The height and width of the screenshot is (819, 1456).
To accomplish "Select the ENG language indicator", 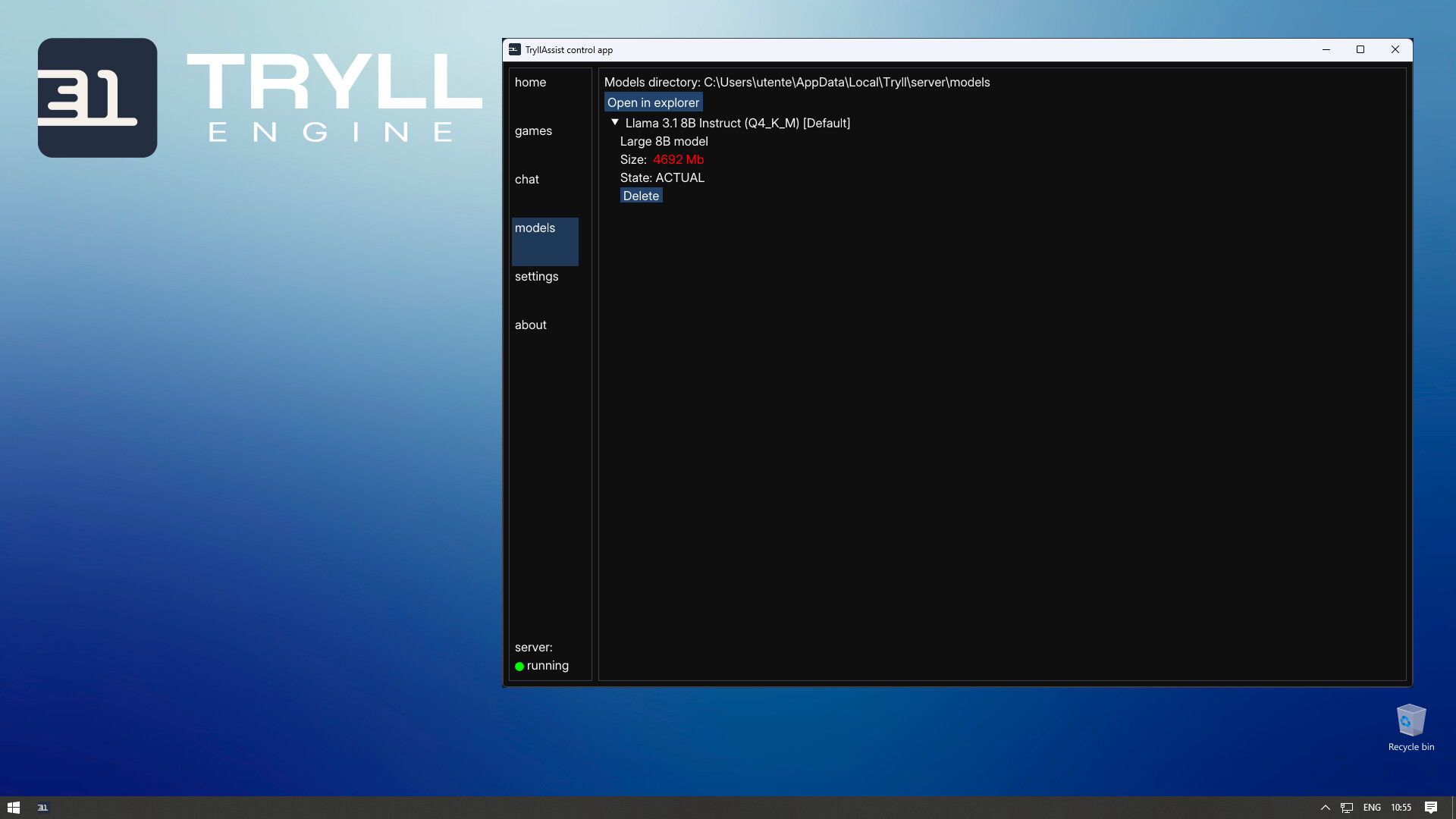I will (1371, 807).
